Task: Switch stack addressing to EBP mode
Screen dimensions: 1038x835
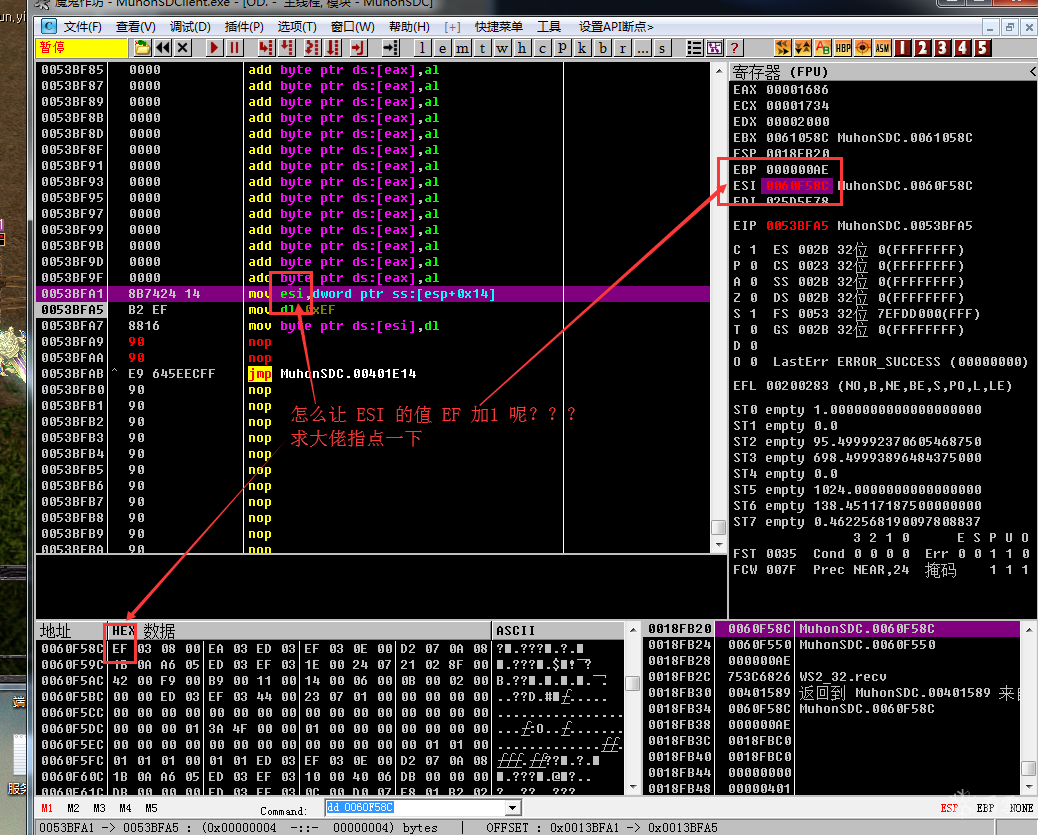Action: click(985, 808)
